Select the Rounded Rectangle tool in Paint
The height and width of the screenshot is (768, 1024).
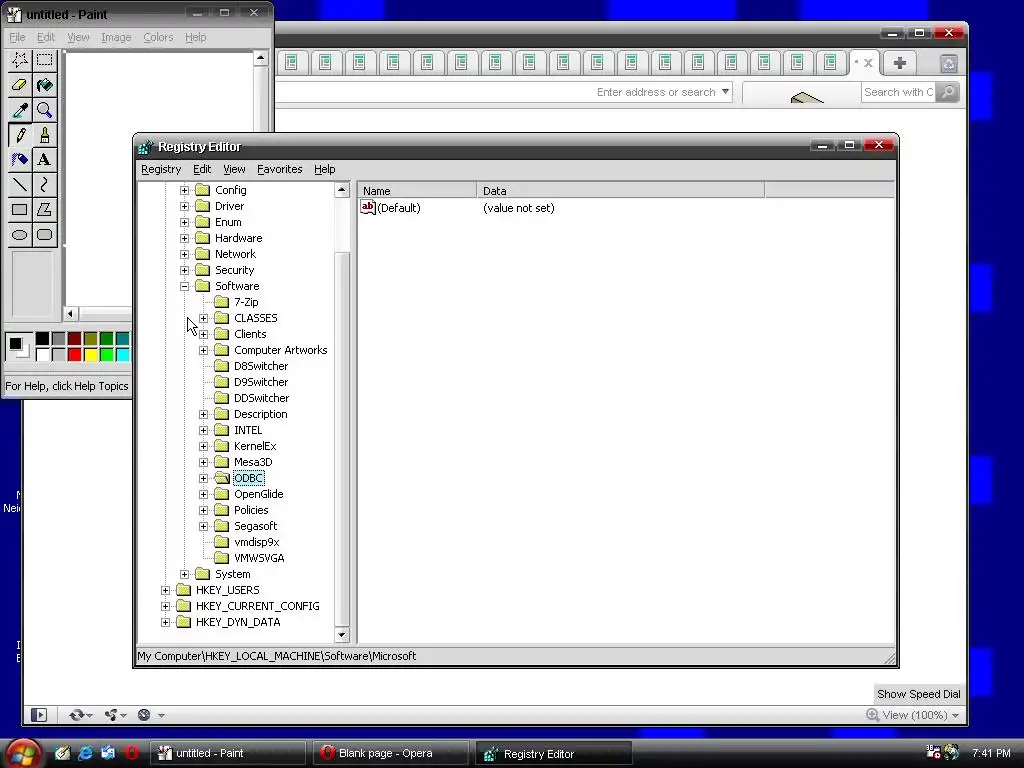[44, 234]
